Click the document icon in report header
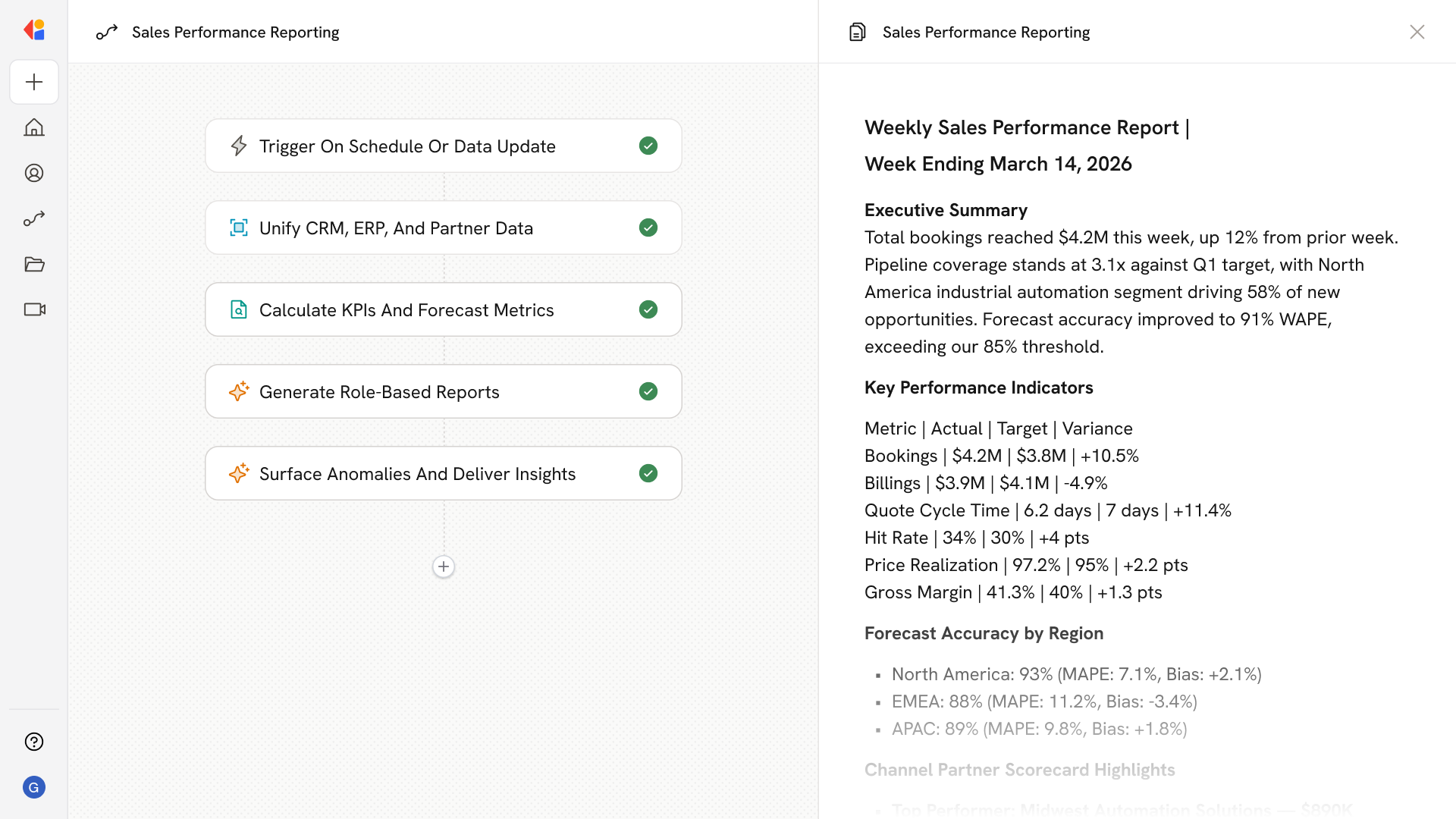This screenshot has height=819, width=1456. [857, 32]
